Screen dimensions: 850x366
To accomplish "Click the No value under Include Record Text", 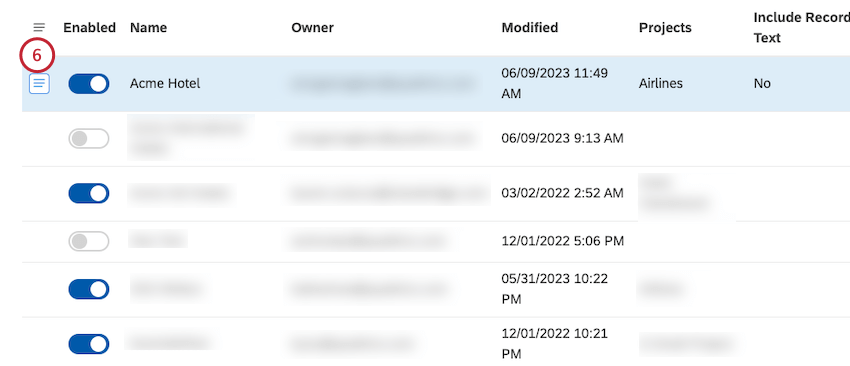I will [762, 84].
